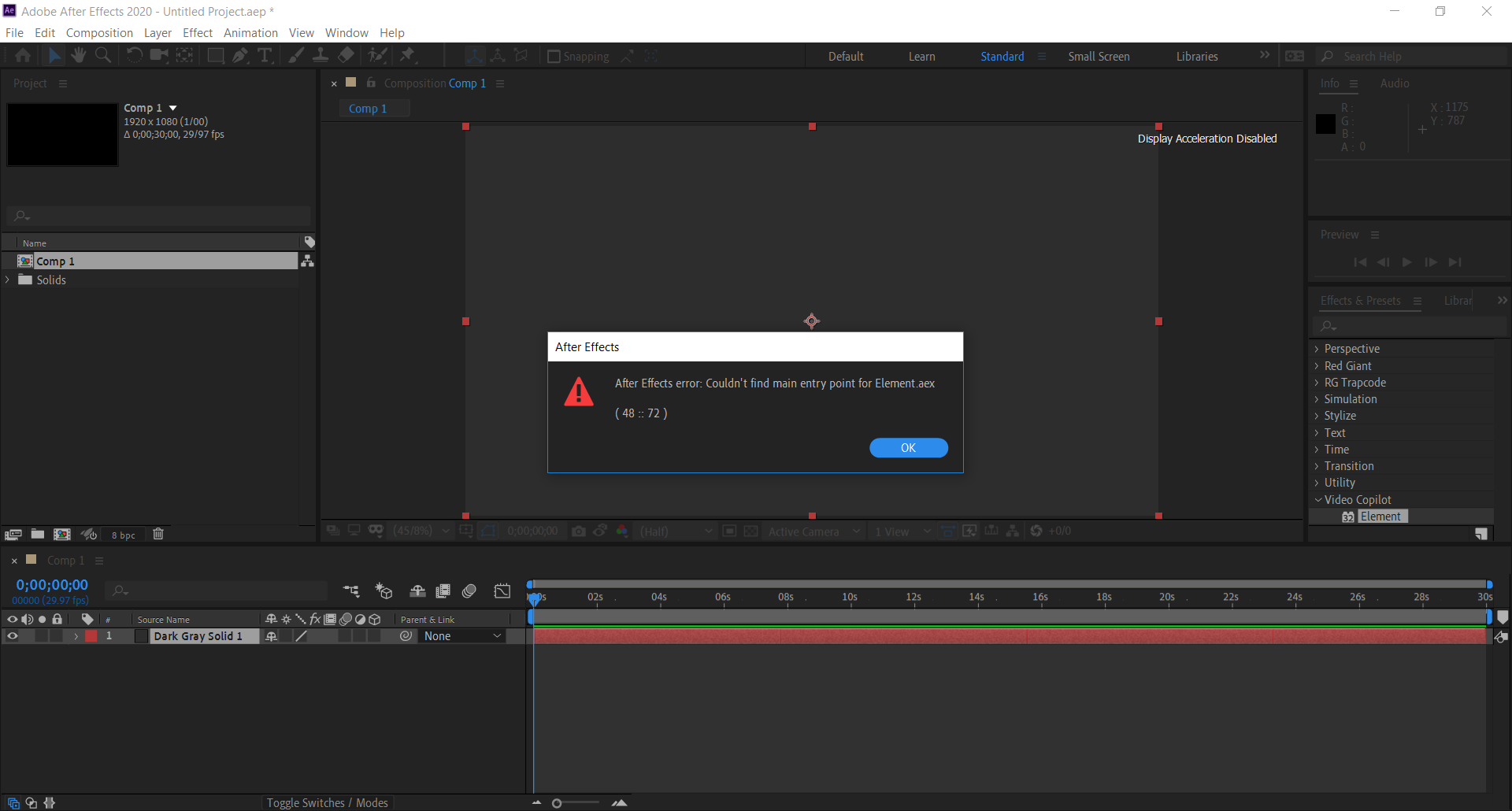Expand the Perspective effects category
1512x811 pixels.
(1316, 349)
